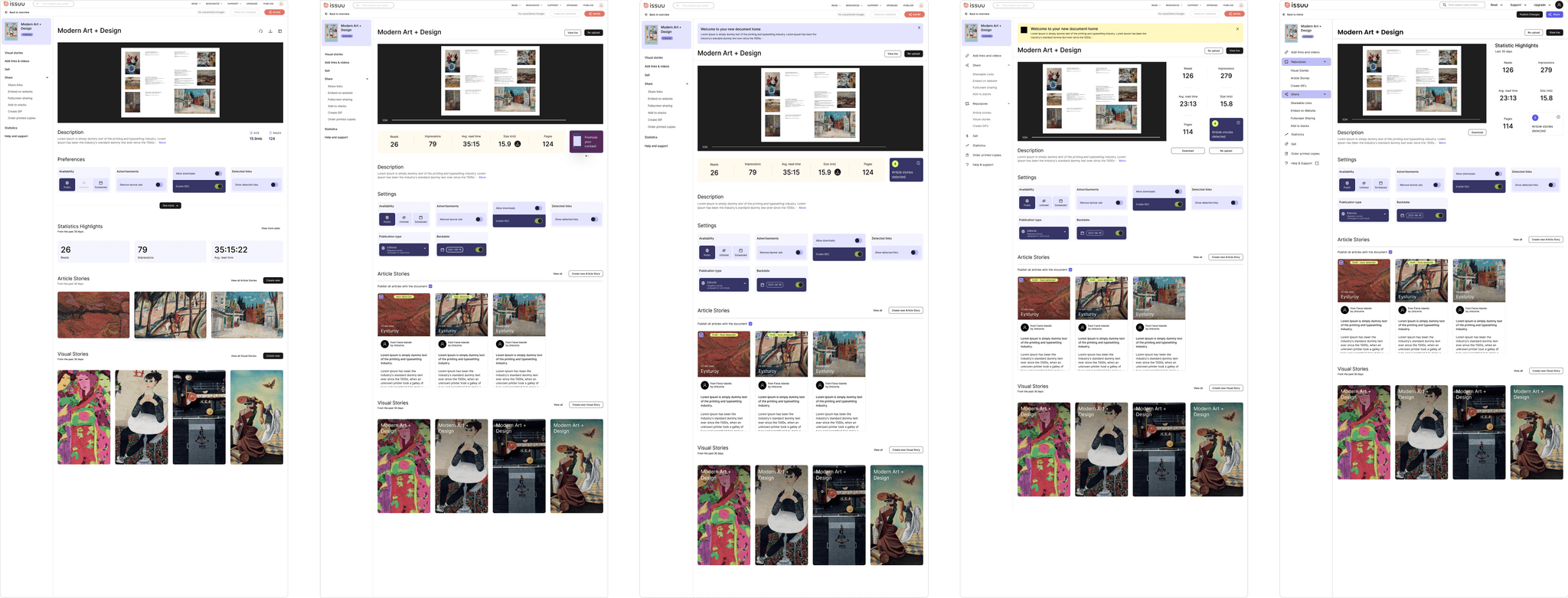Open the Read dropdown in the fifth mockup's header
Viewport: 1568px width, 598px height.
coord(1495,5)
